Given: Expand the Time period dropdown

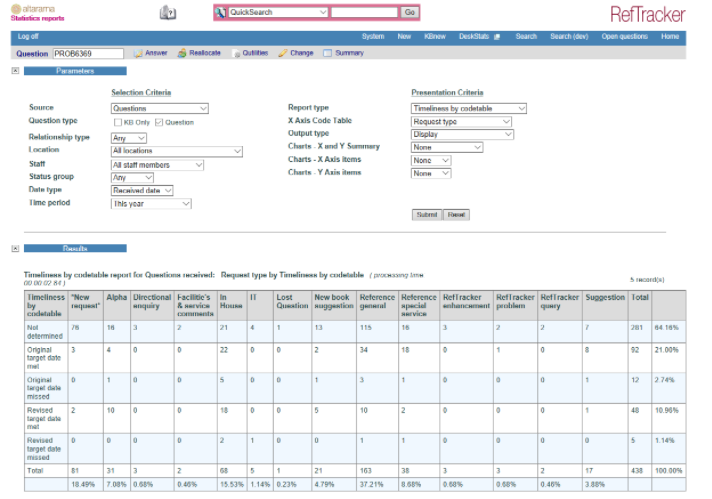Looking at the screenshot, I should click(x=151, y=204).
